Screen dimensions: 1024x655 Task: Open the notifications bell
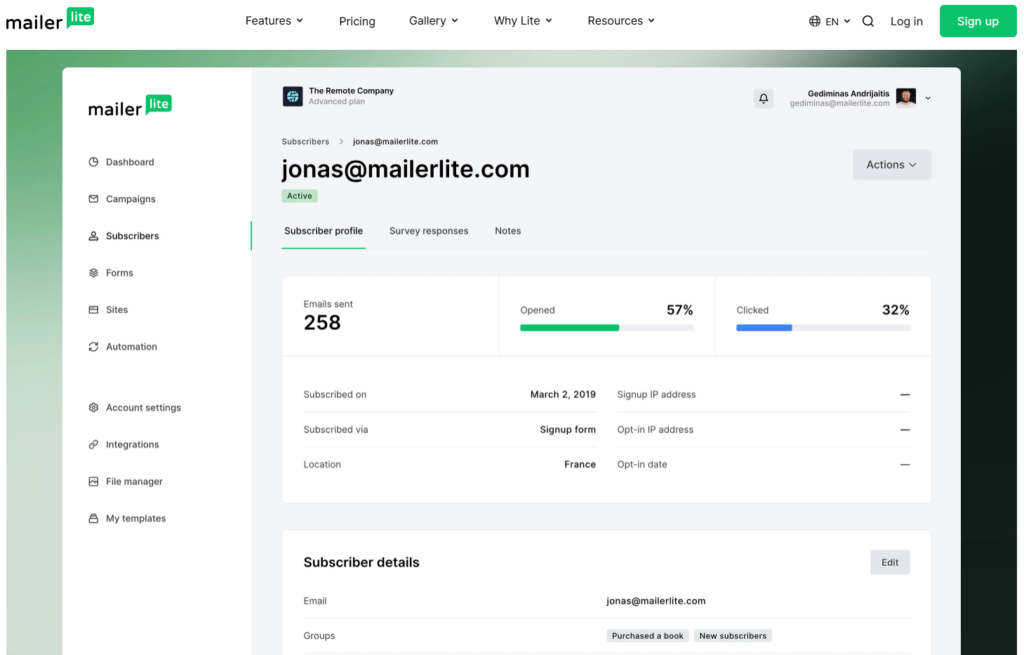coord(763,99)
